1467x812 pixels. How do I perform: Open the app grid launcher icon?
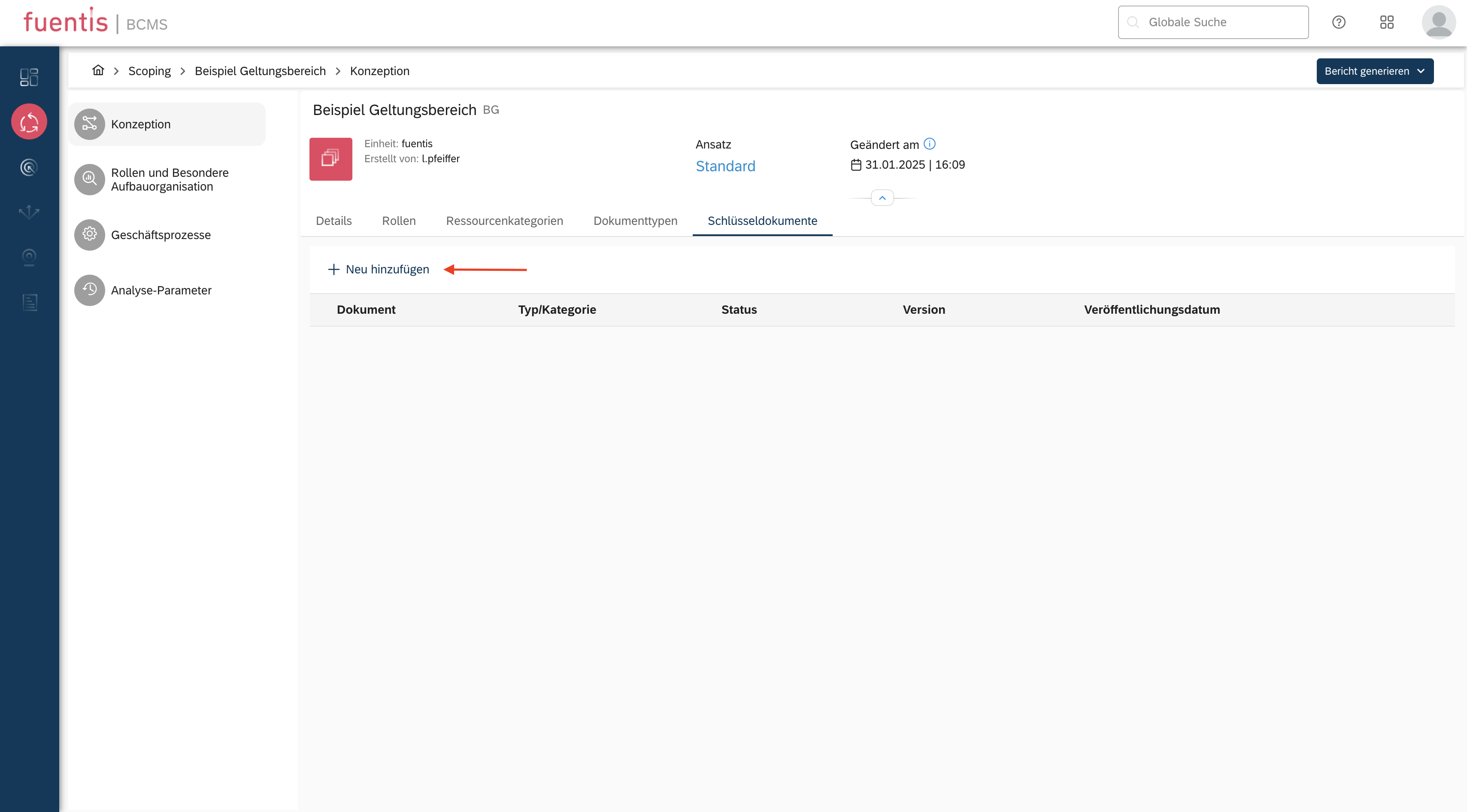point(1387,22)
